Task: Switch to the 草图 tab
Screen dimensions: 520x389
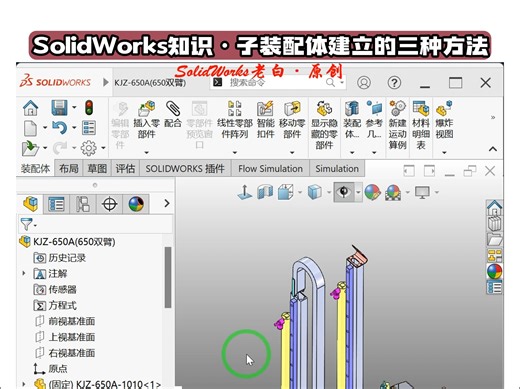Action: tap(97, 169)
